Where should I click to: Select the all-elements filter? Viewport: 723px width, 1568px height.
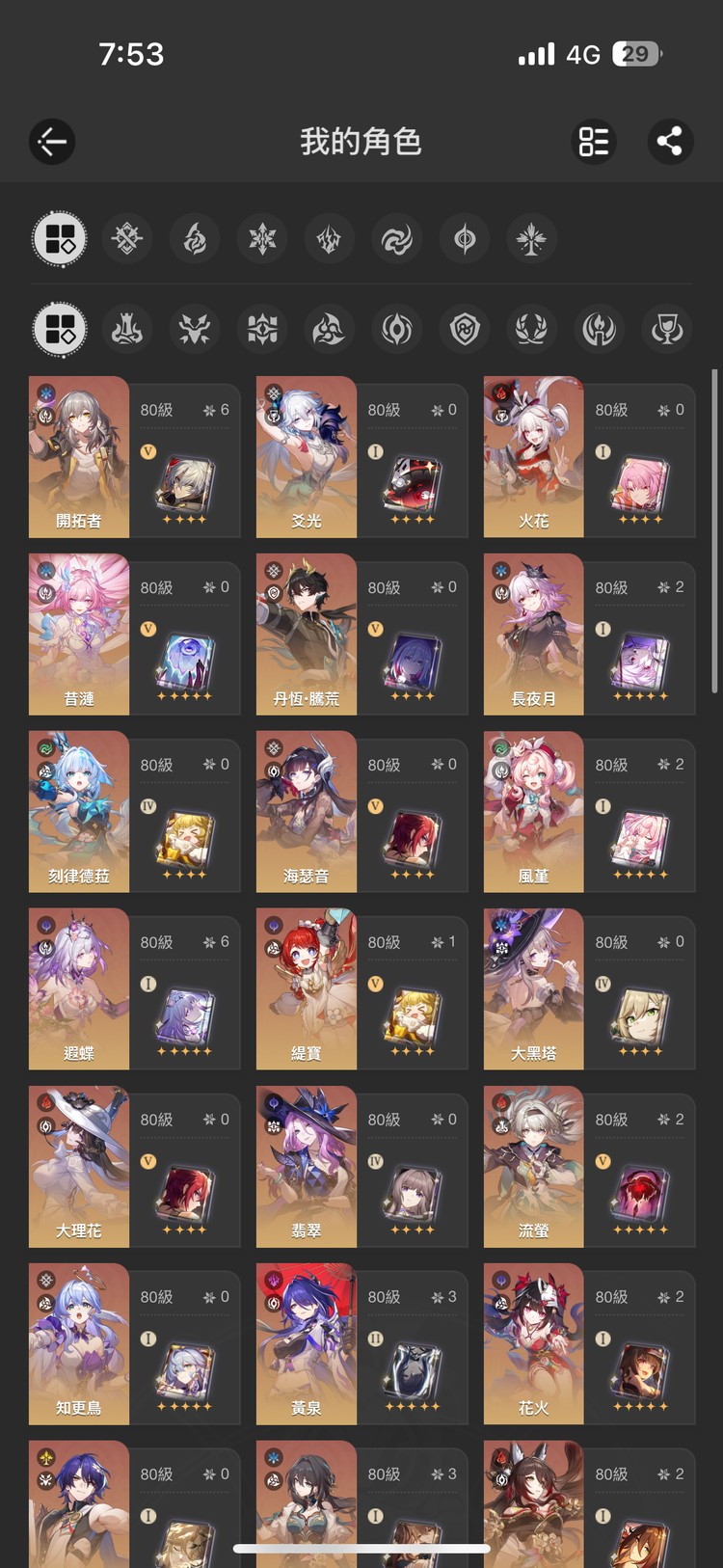click(x=60, y=239)
